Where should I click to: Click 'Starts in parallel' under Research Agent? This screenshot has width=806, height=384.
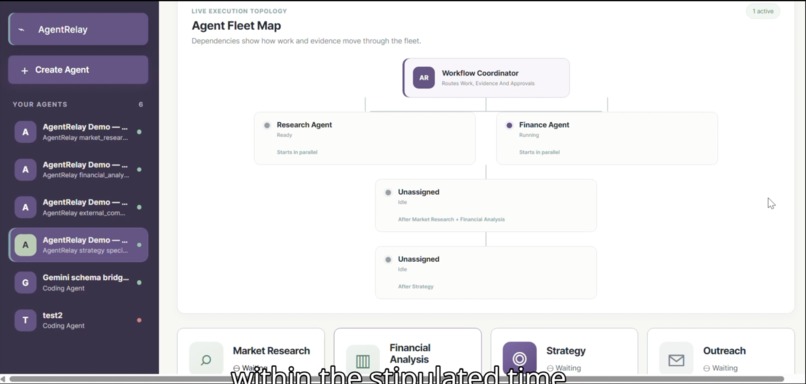(297, 152)
